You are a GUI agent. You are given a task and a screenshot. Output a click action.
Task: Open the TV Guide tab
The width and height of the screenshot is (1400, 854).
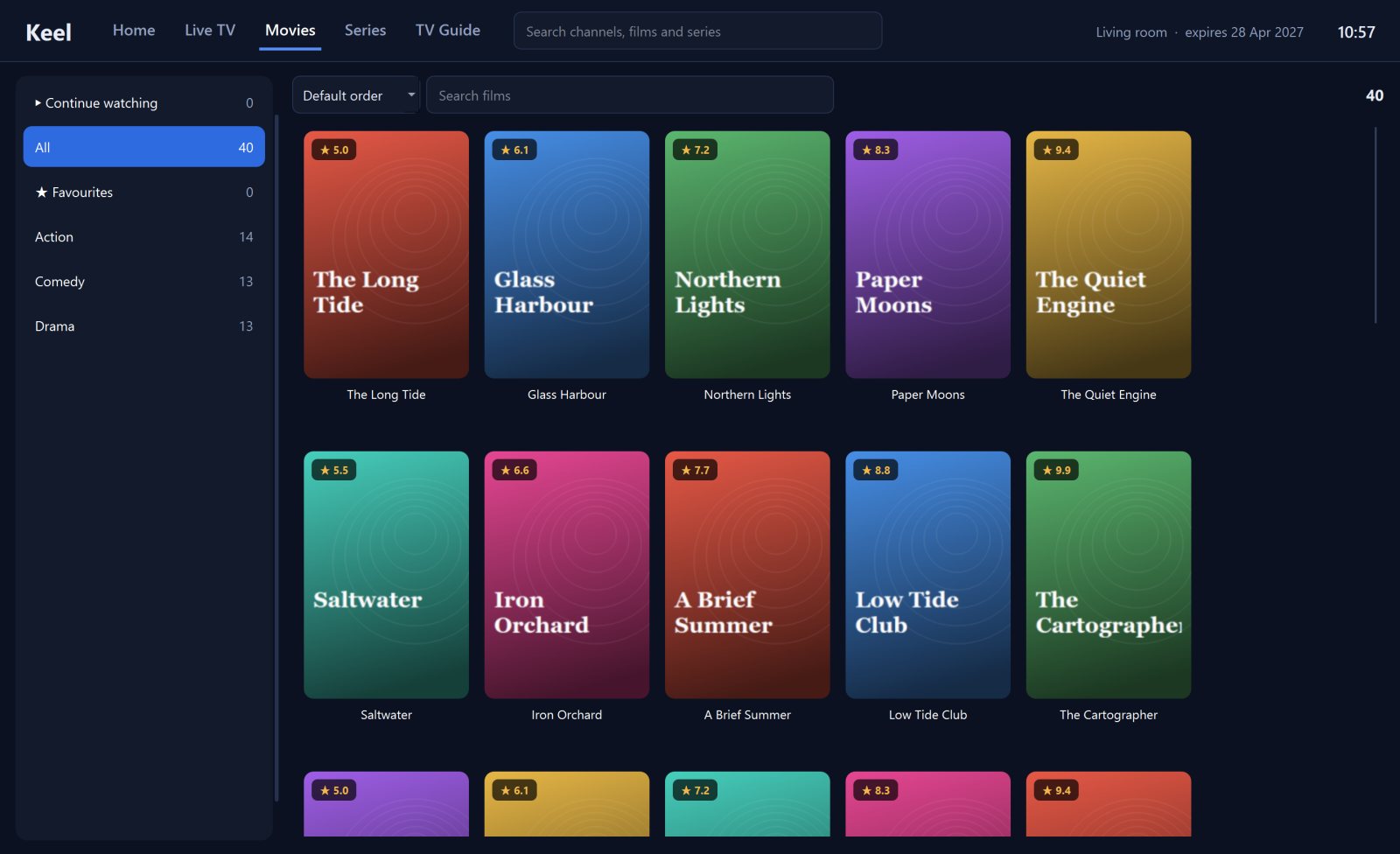448,31
